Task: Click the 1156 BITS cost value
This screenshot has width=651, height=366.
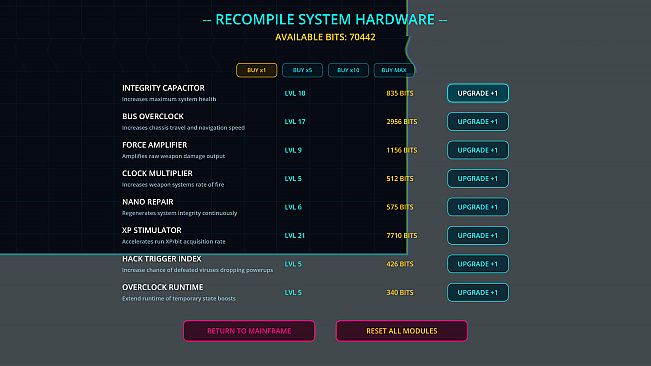Action: (402, 150)
